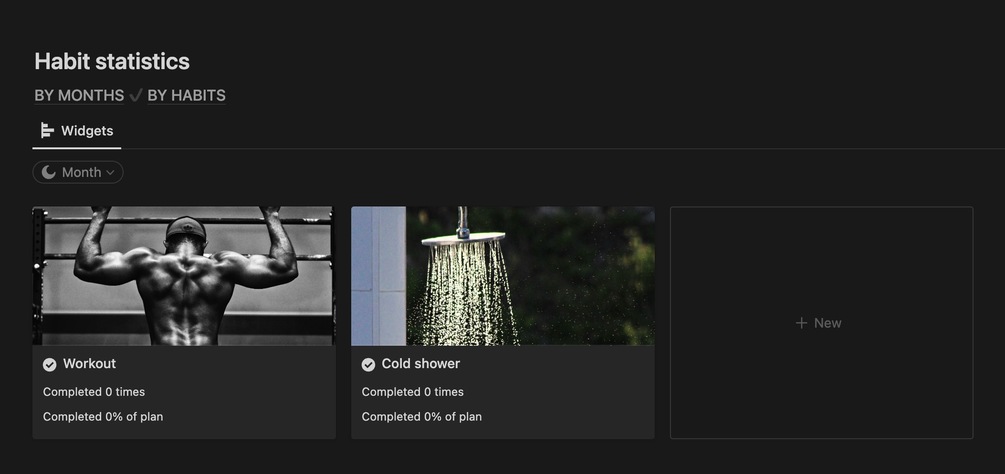The image size is (1005, 474).
Task: Open the BY MONTHS link
Action: tap(79, 95)
